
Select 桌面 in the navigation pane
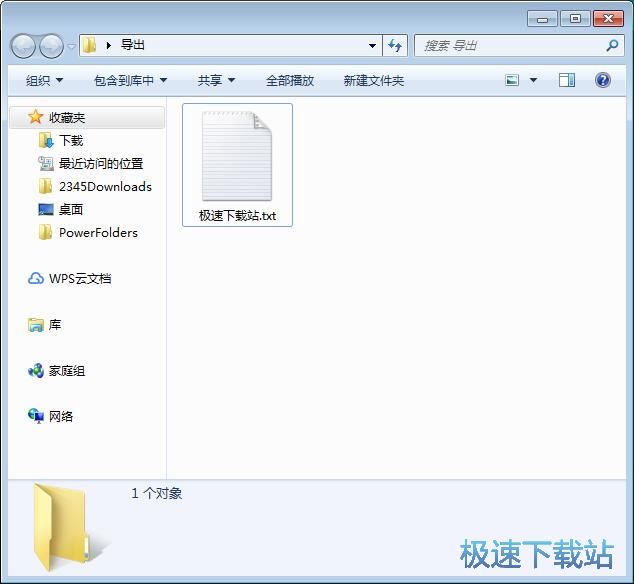coord(71,209)
